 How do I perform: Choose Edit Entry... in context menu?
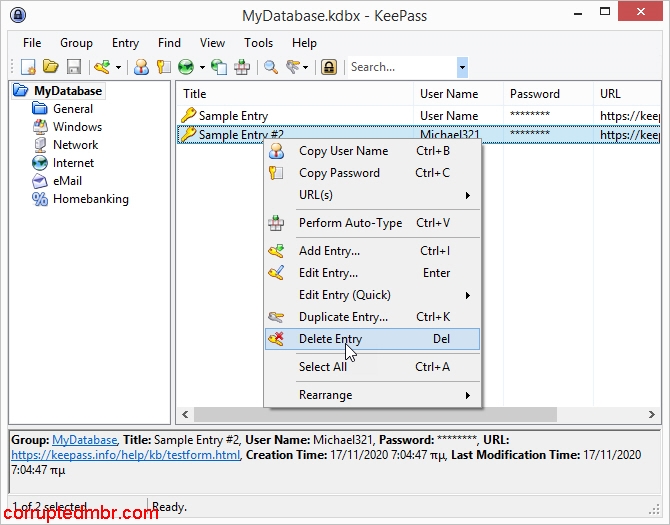[x=372, y=273]
